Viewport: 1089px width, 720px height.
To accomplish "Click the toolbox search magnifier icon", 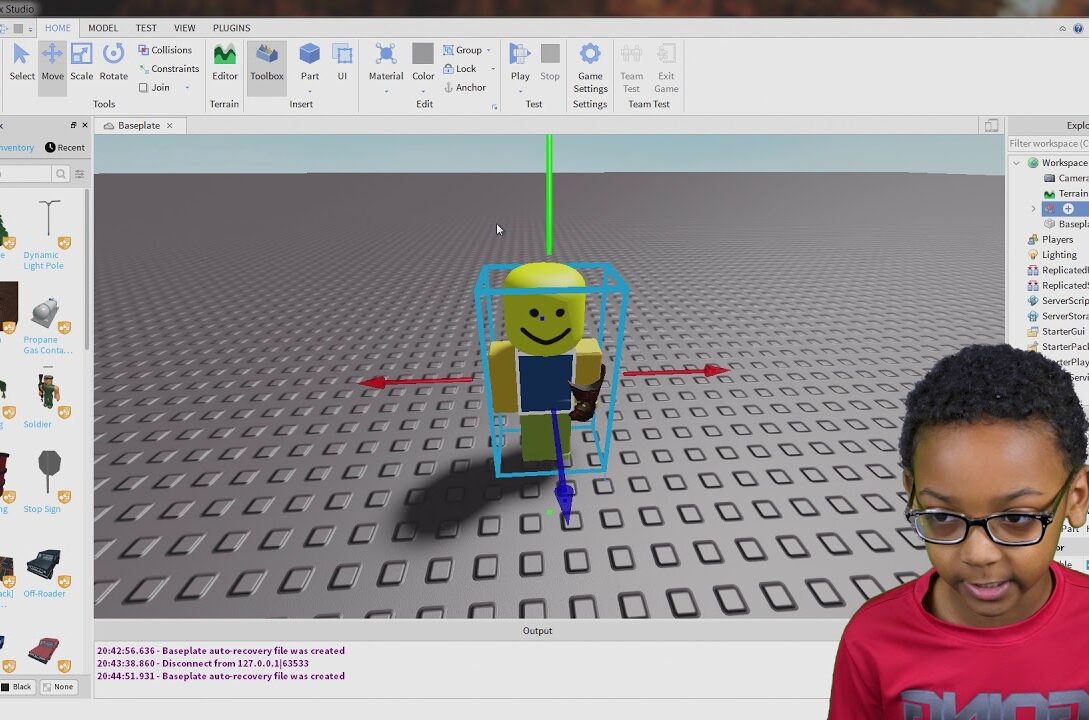I will click(x=61, y=174).
